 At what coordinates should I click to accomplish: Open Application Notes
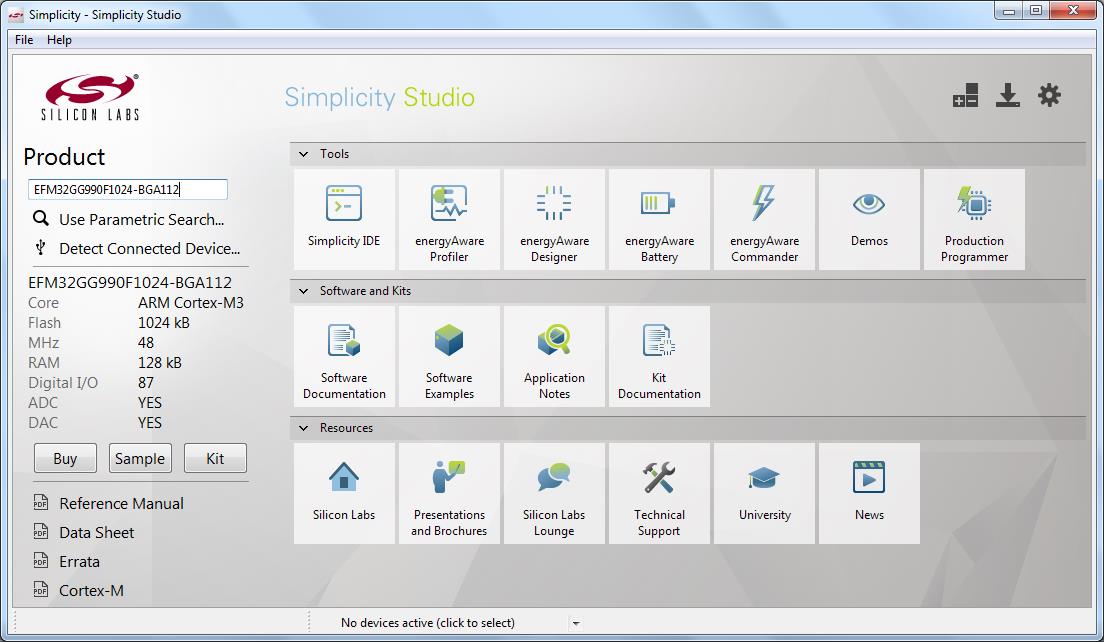click(554, 355)
